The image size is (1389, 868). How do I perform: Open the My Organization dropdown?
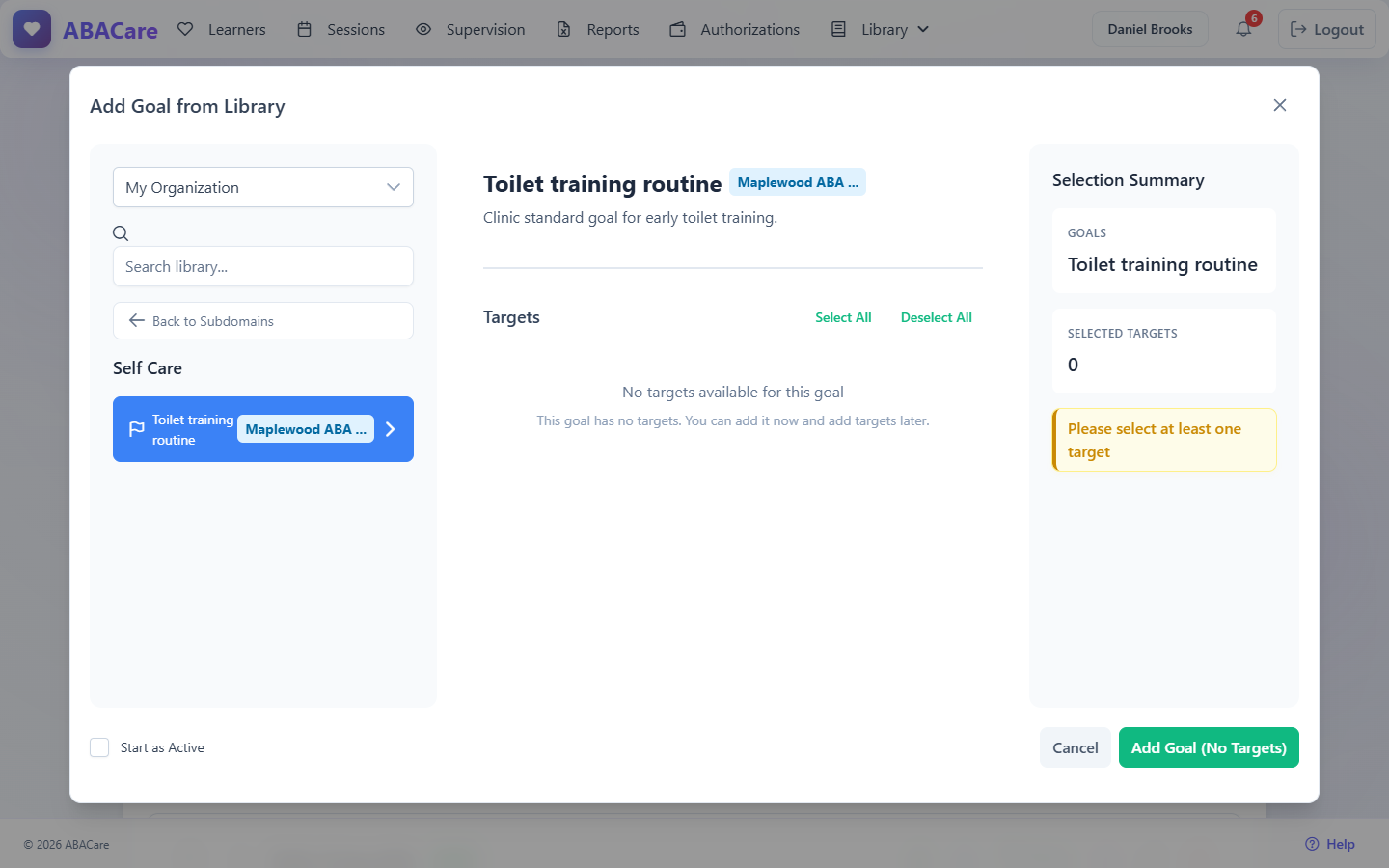point(263,187)
